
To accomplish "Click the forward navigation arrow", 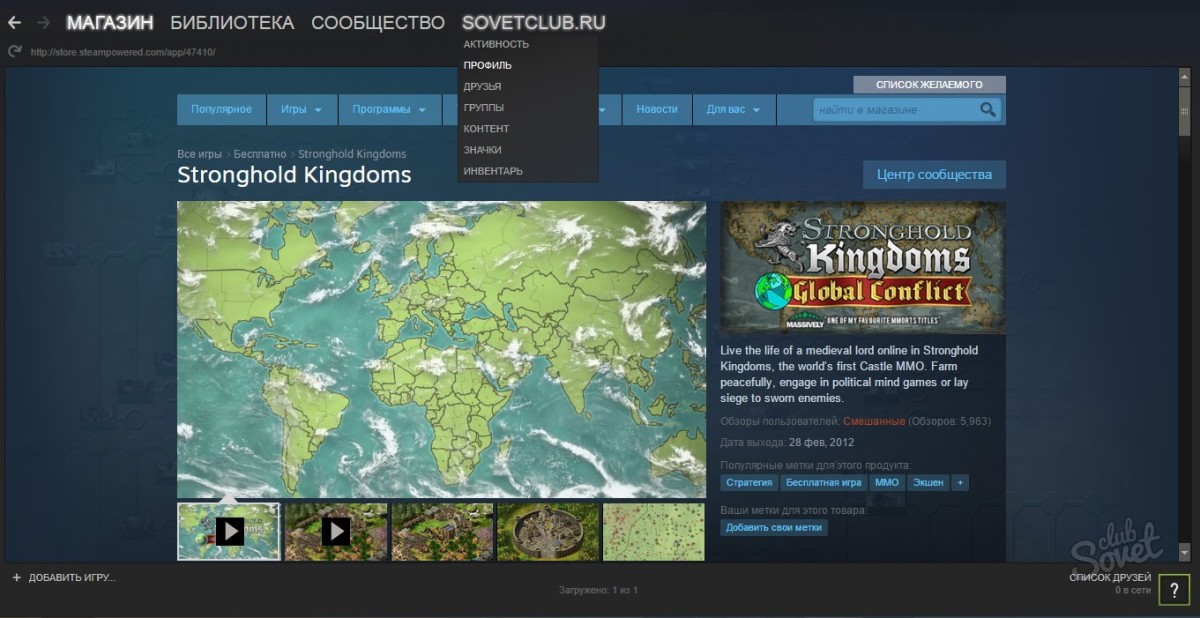I will point(43,22).
